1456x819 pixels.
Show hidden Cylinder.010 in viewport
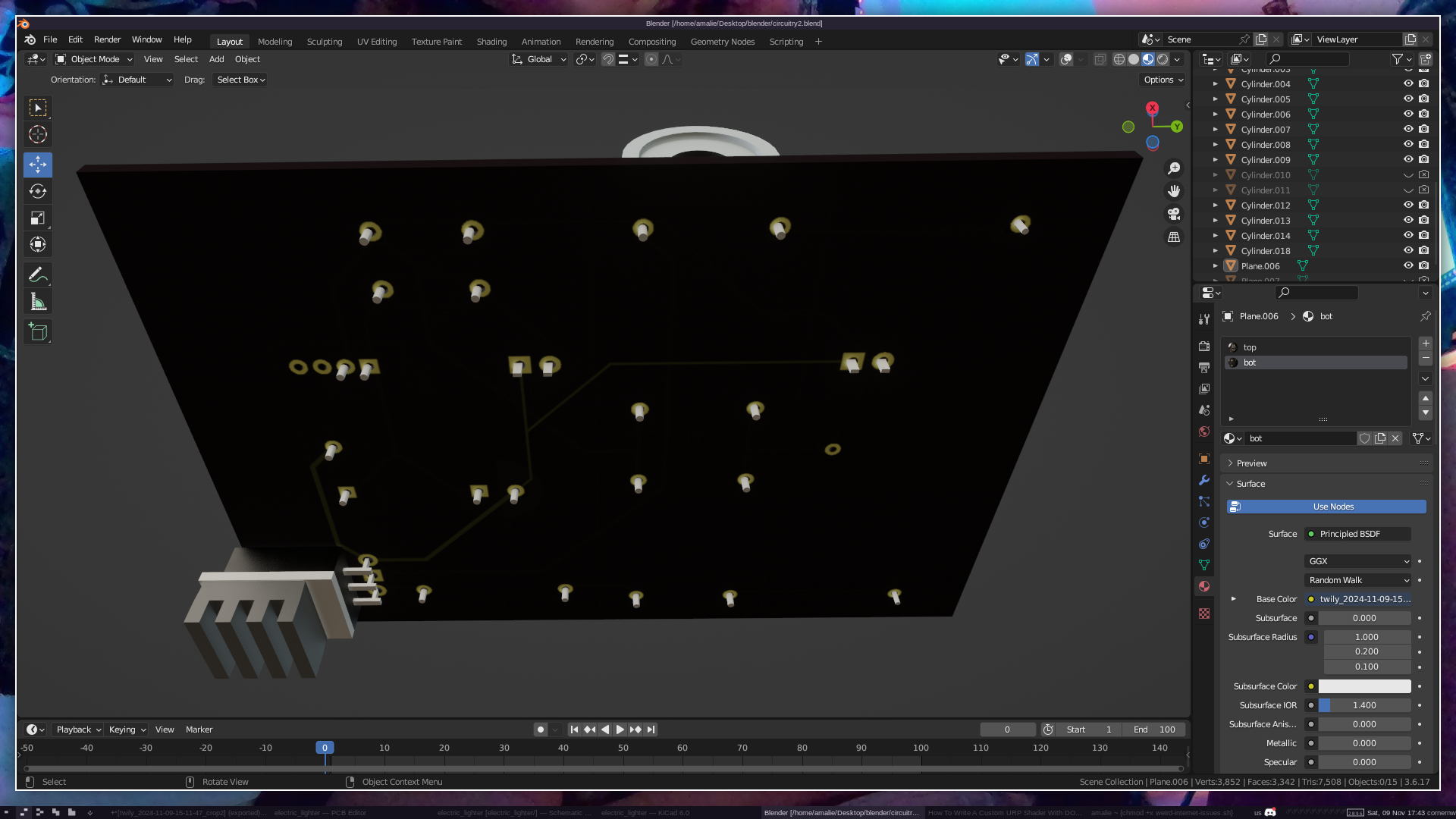tap(1408, 175)
